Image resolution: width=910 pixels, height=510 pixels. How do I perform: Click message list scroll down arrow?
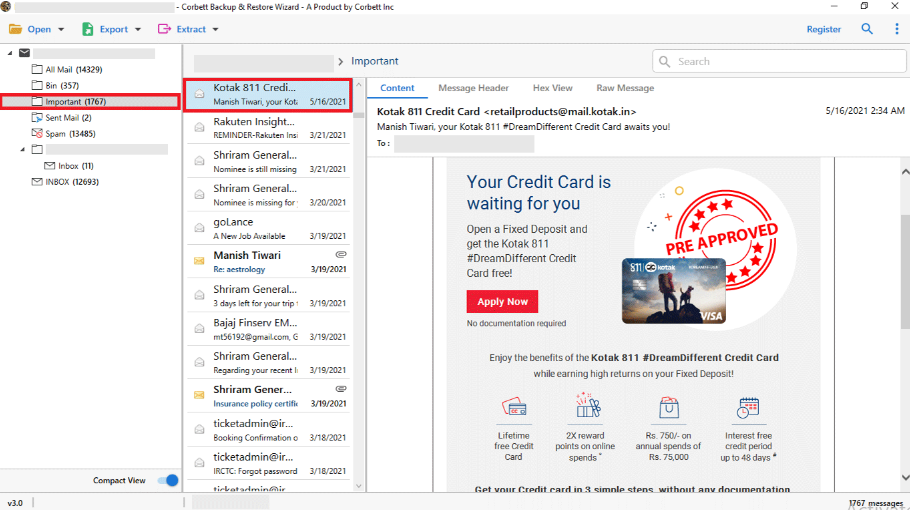359,486
